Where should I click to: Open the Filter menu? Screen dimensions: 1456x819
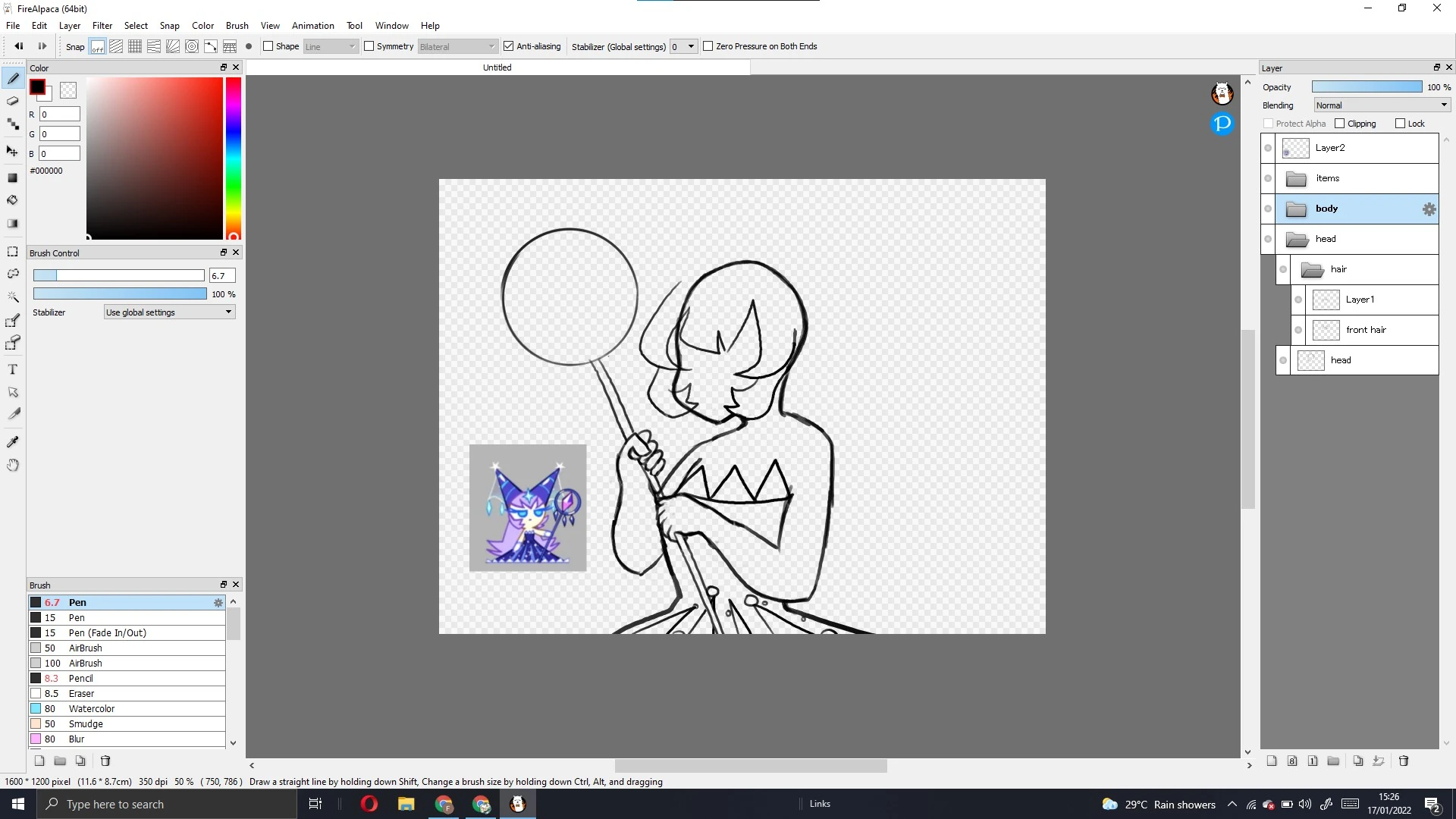pos(102,25)
